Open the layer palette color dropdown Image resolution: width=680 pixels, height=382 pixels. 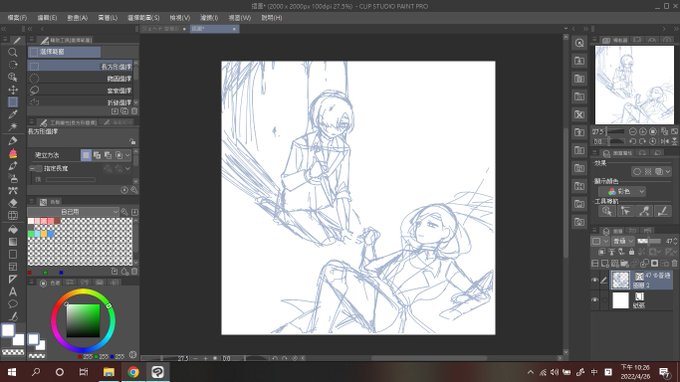[x=600, y=241]
